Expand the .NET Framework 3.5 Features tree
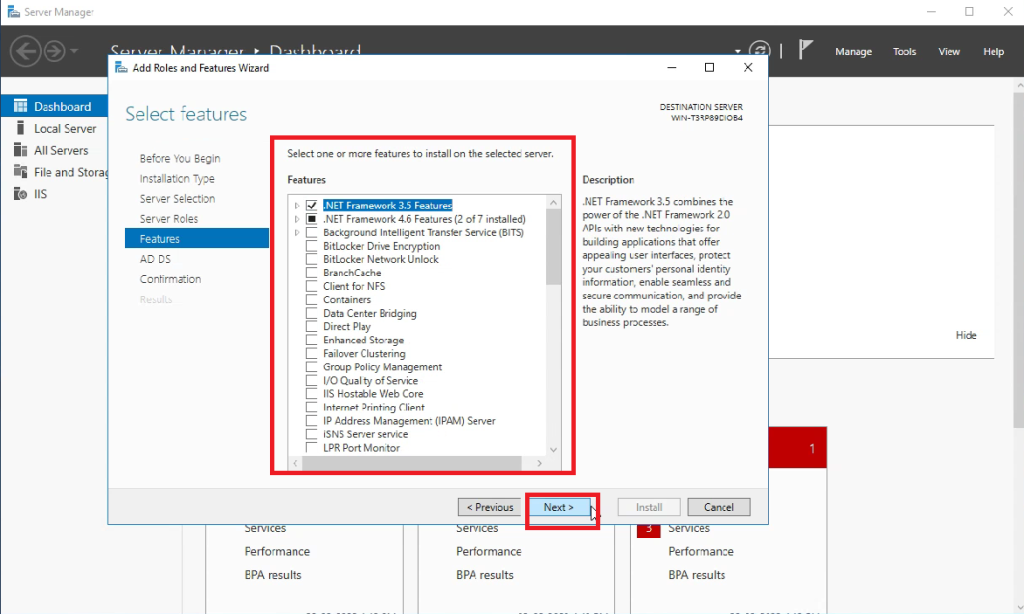Viewport: 1024px width, 614px height. [297, 204]
